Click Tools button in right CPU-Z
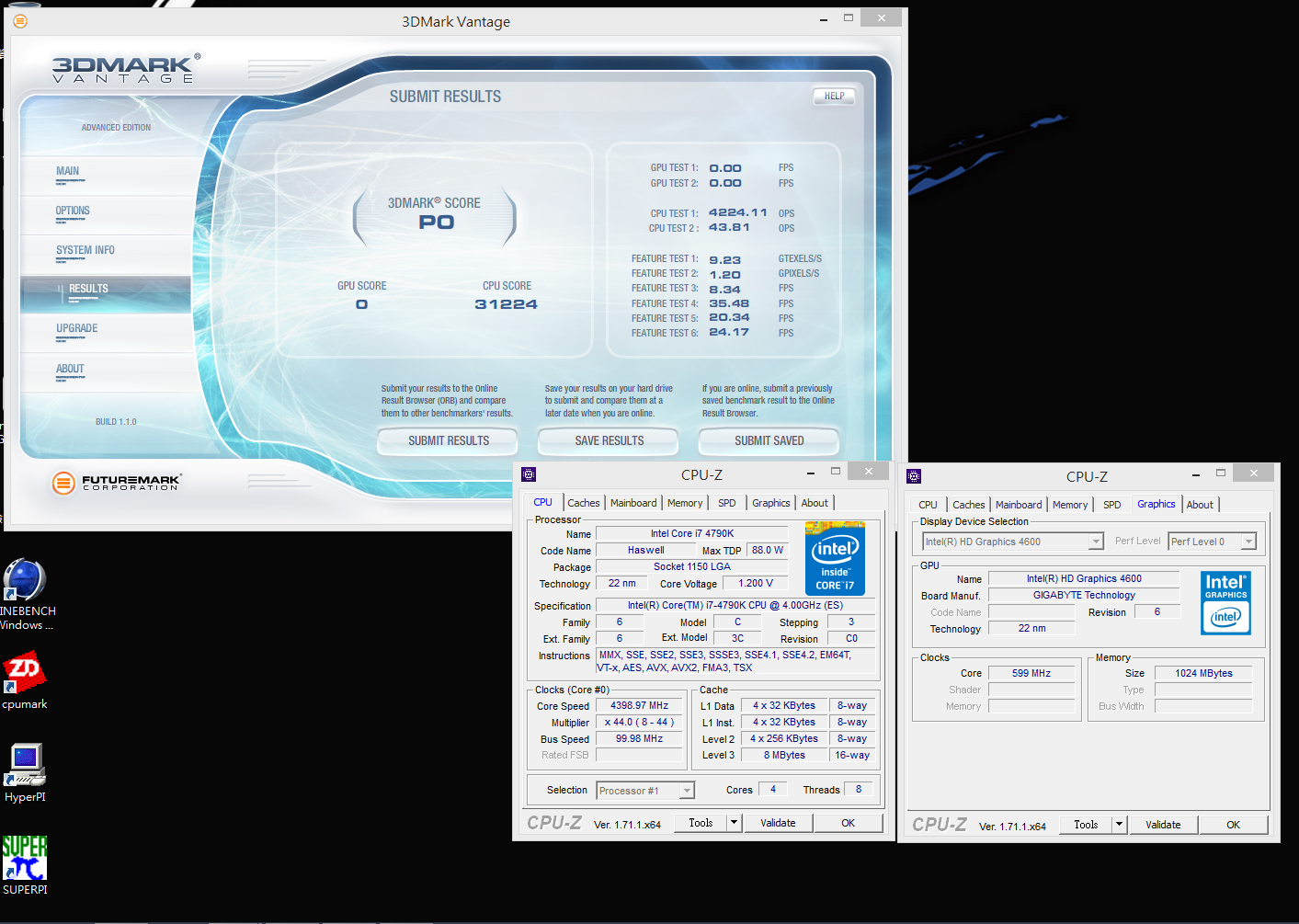This screenshot has width=1299, height=924. click(1086, 825)
